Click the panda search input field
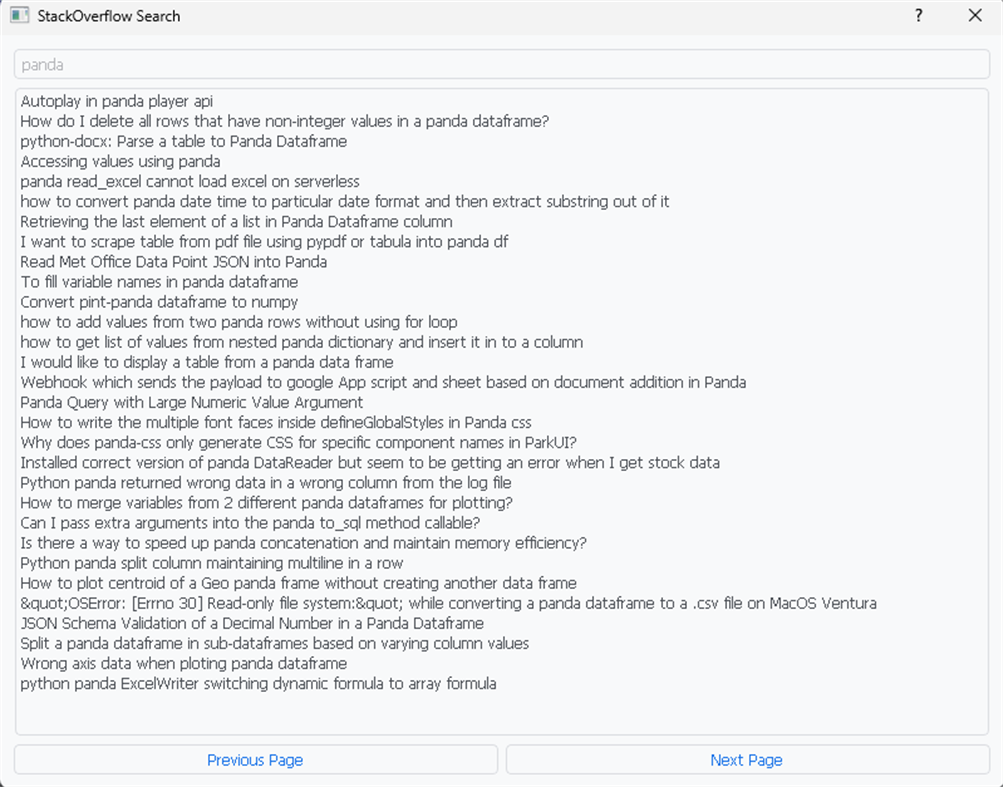Image resolution: width=1003 pixels, height=787 pixels. [x=501, y=64]
